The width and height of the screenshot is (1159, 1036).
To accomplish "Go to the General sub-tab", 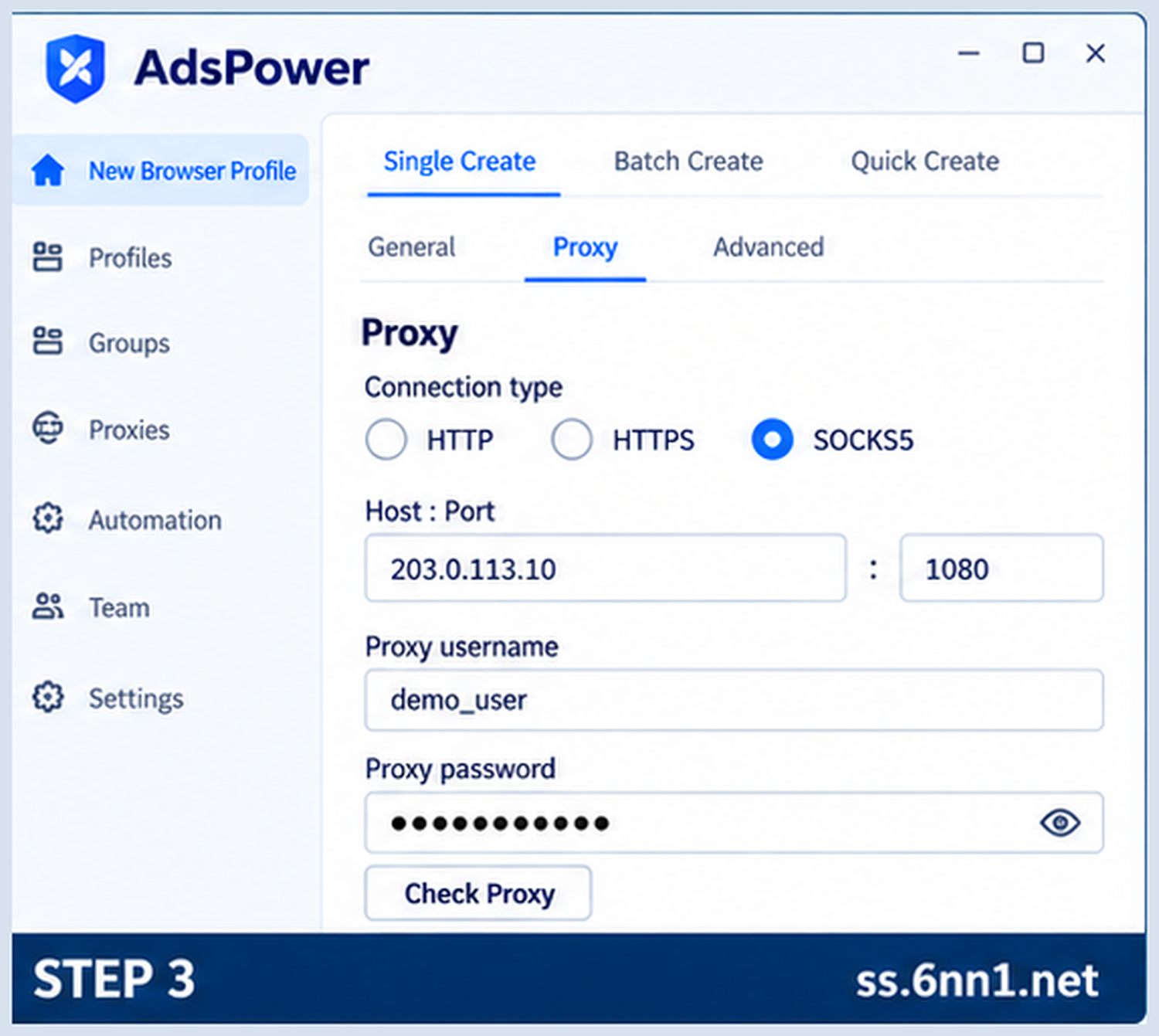I will 412,247.
